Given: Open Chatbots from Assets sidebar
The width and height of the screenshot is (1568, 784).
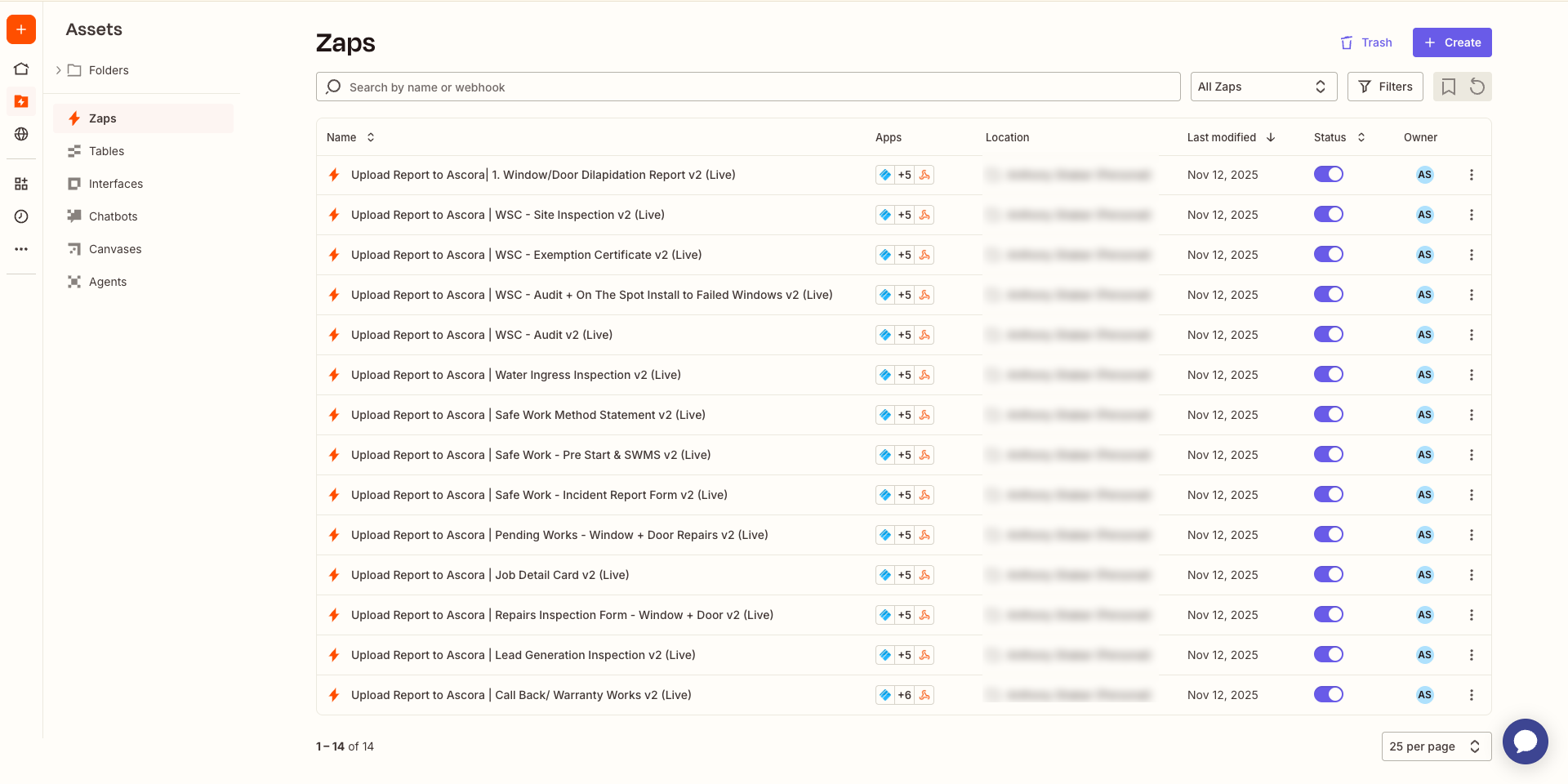Looking at the screenshot, I should click(x=113, y=216).
